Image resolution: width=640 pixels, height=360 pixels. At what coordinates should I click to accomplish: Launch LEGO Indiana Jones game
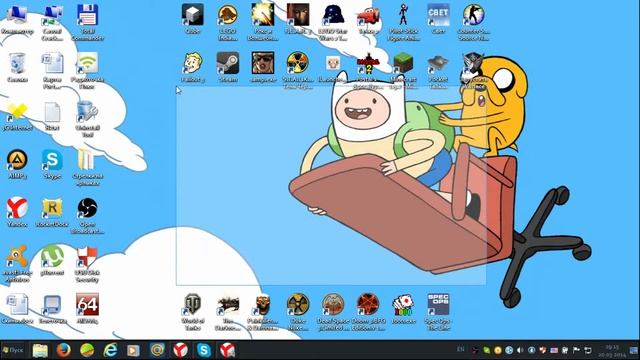pos(228,22)
